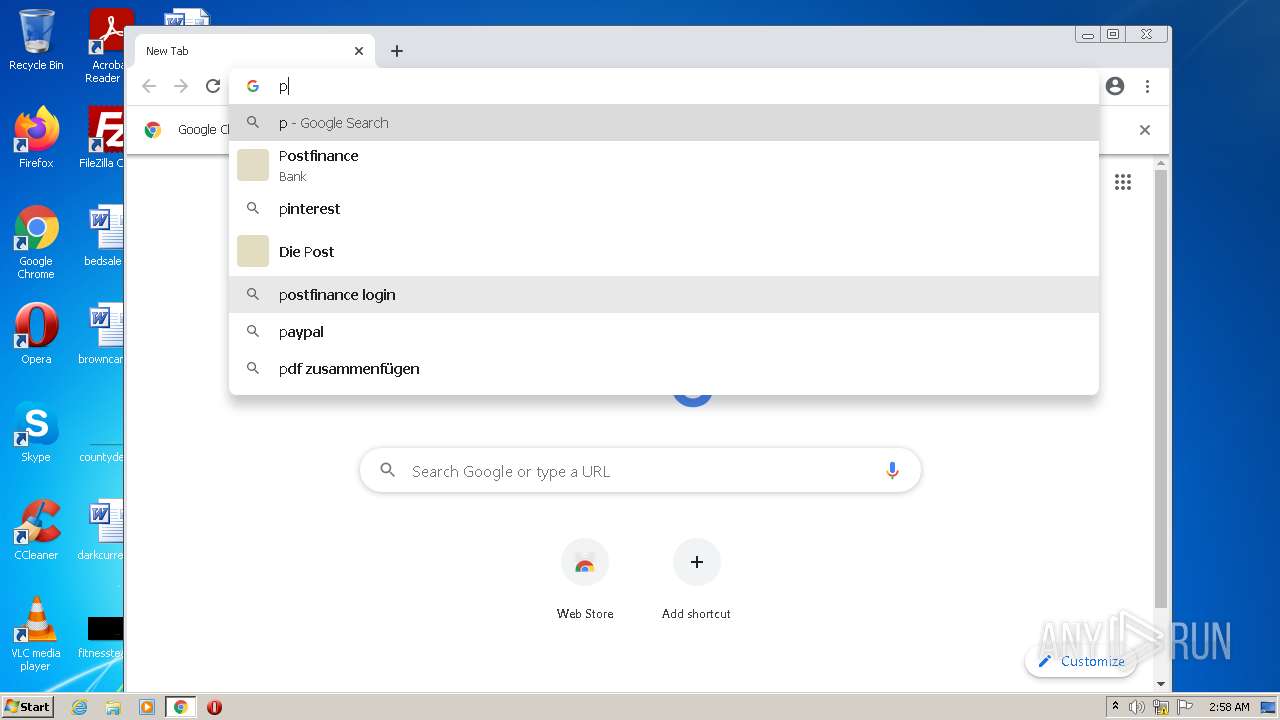Choose the pinterest suggestion

[x=664, y=209]
